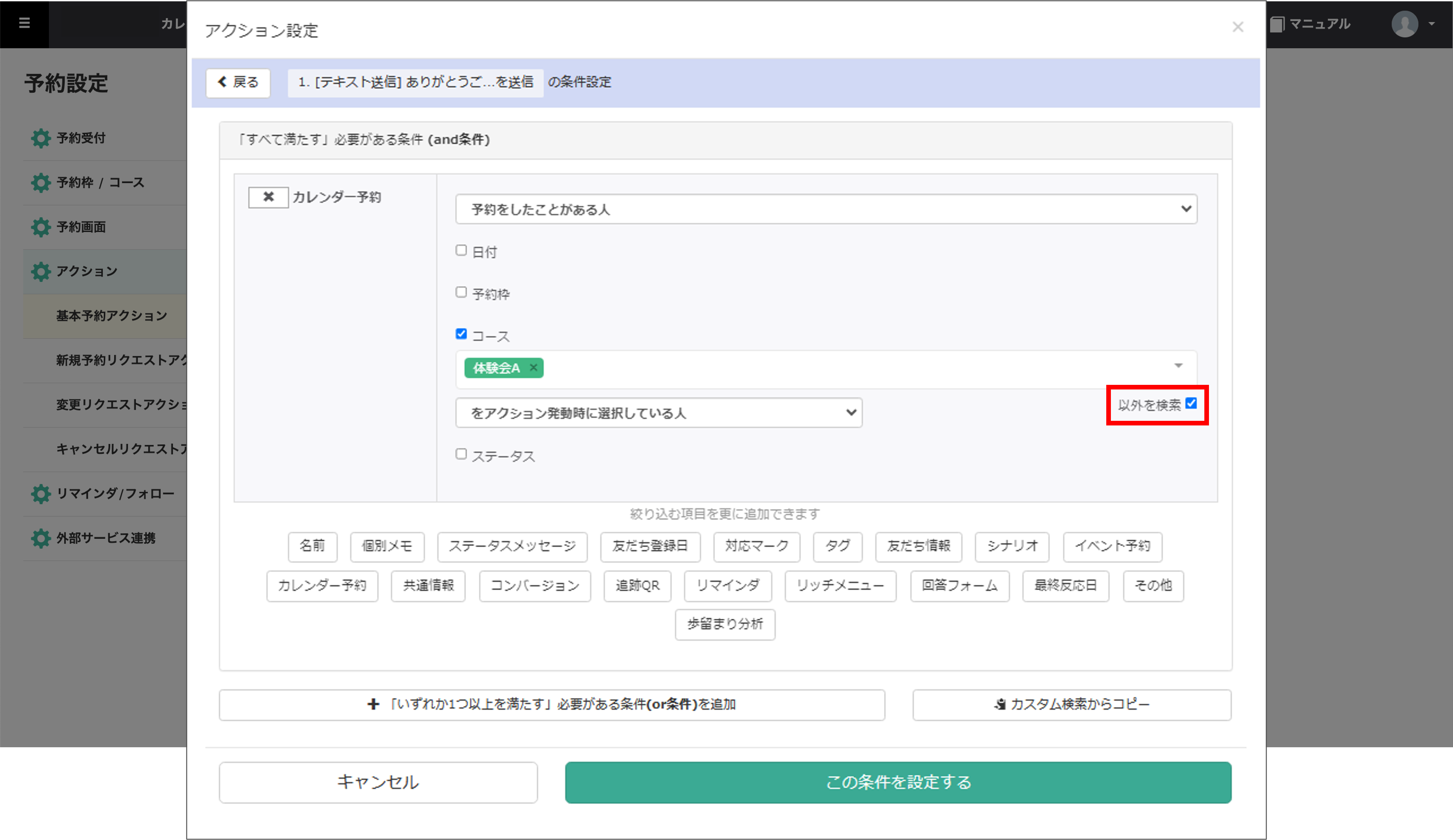The image size is (1453, 840).
Task: Uncheck the 以外を検索 checkbox
Action: pyautogui.click(x=1191, y=403)
